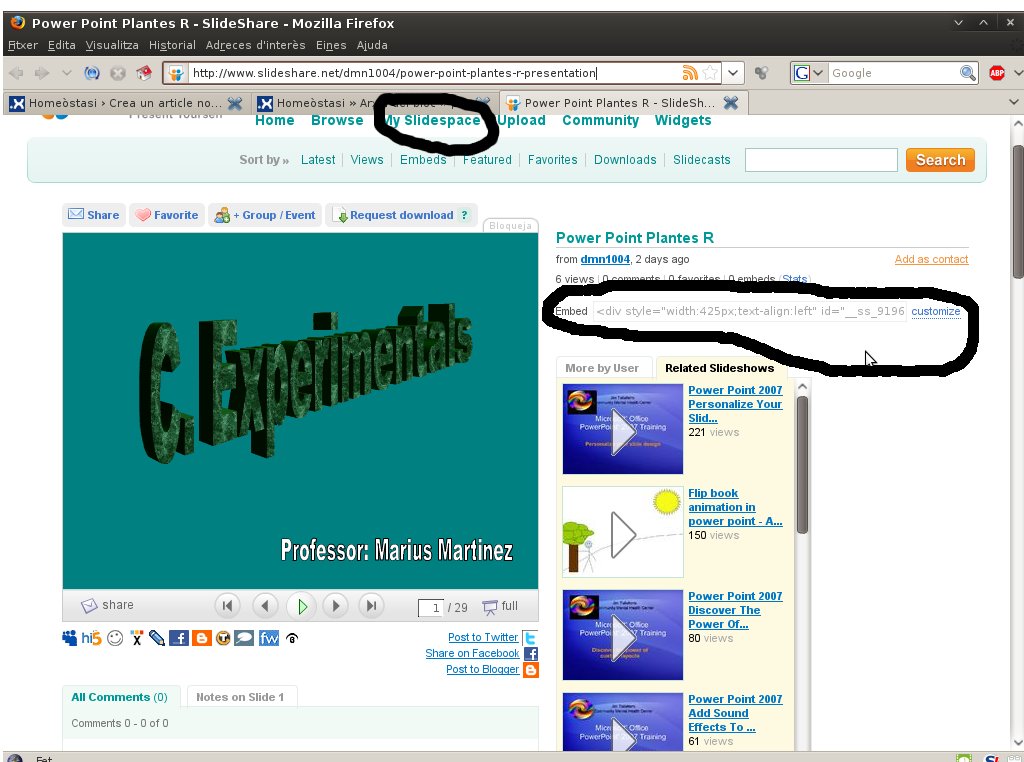Click the fw share icon
1024x762 pixels.
tap(268, 638)
